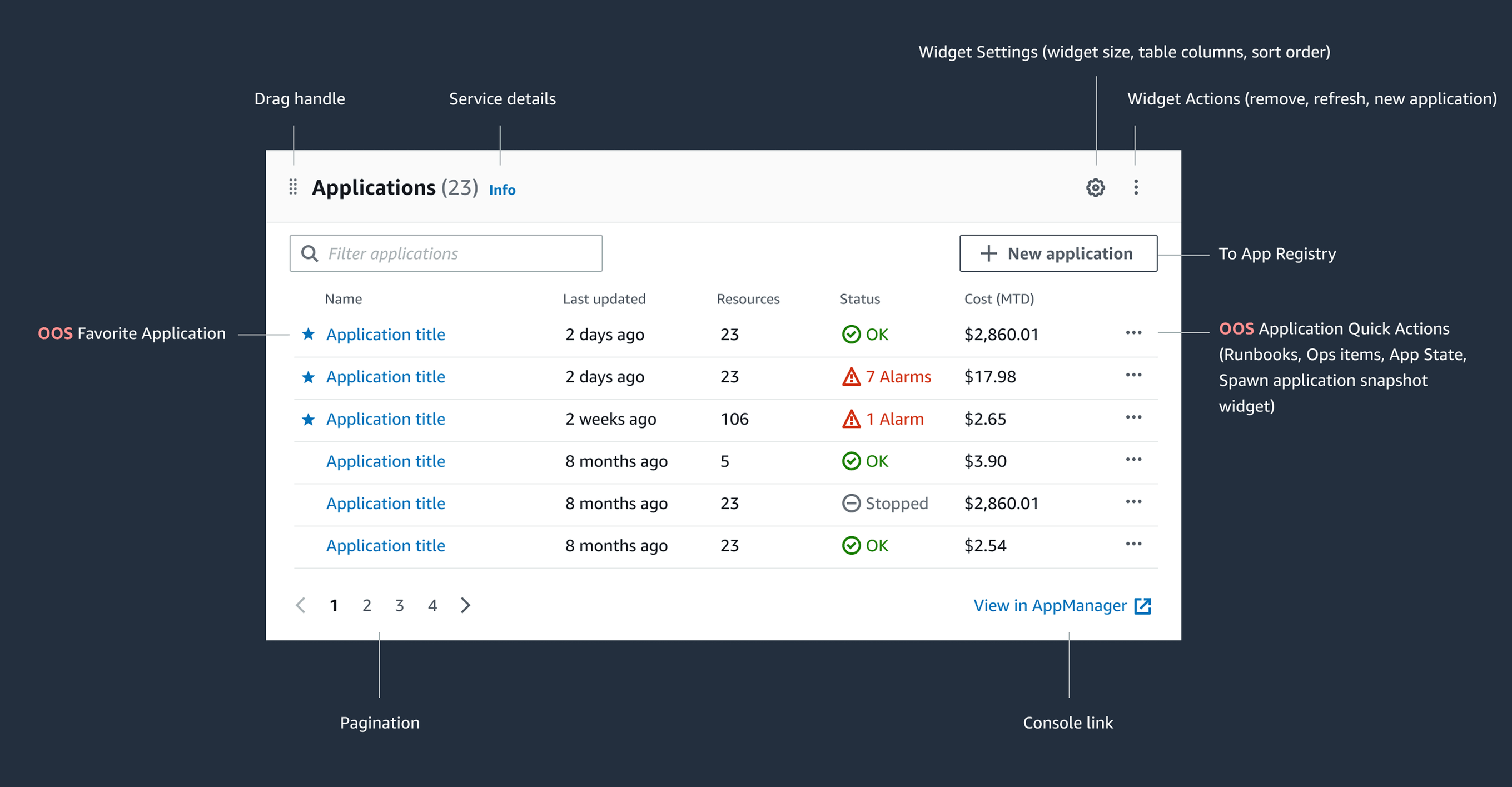Open quick actions ellipsis for $3.90 row
The width and height of the screenshot is (1512, 787).
(x=1133, y=460)
